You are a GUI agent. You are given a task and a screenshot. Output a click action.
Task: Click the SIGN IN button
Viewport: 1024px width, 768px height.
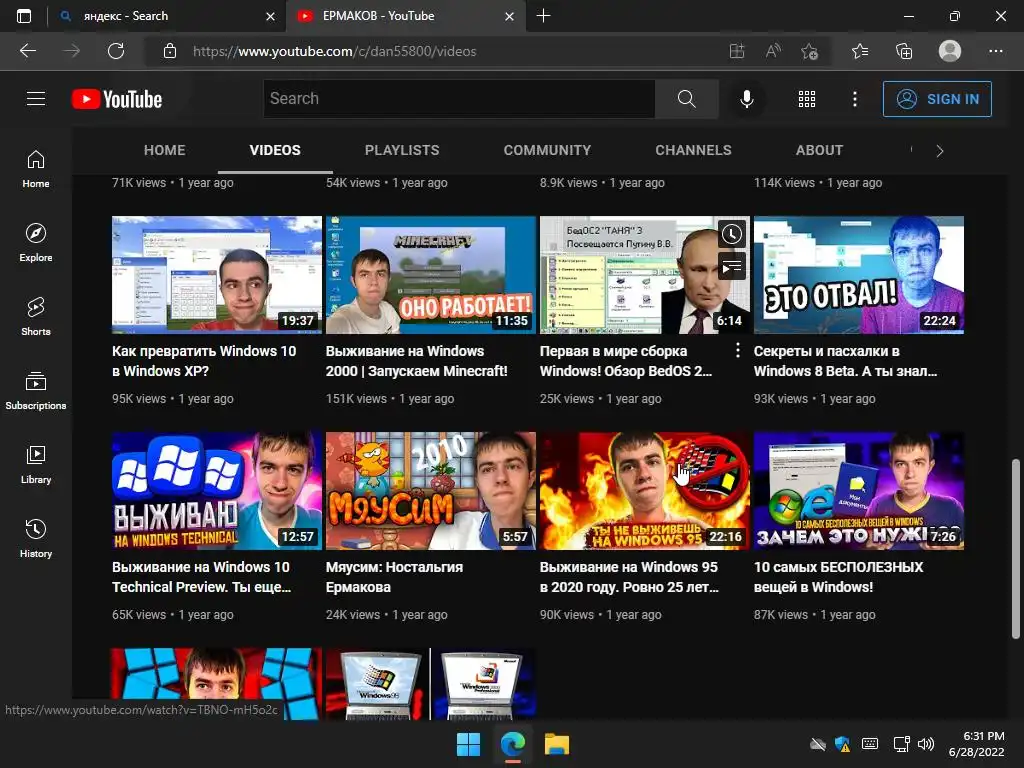[937, 99]
